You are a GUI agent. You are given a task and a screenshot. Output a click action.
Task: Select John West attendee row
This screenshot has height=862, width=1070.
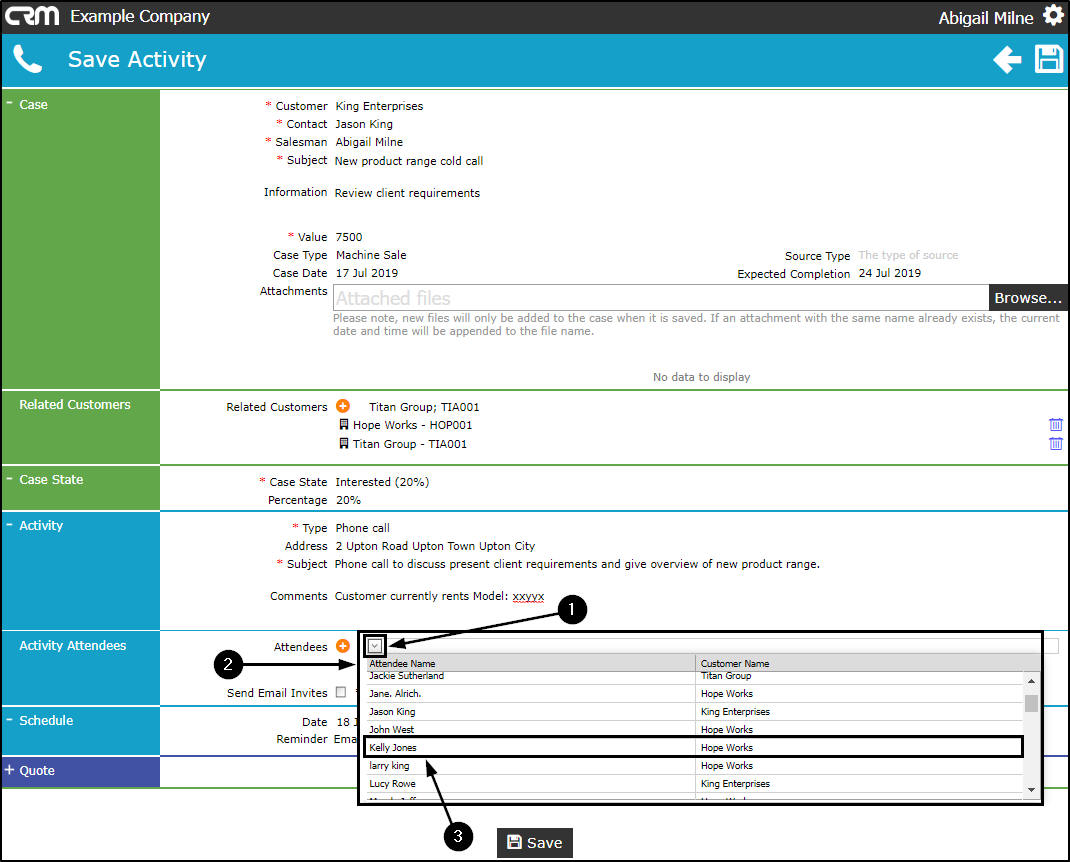694,730
